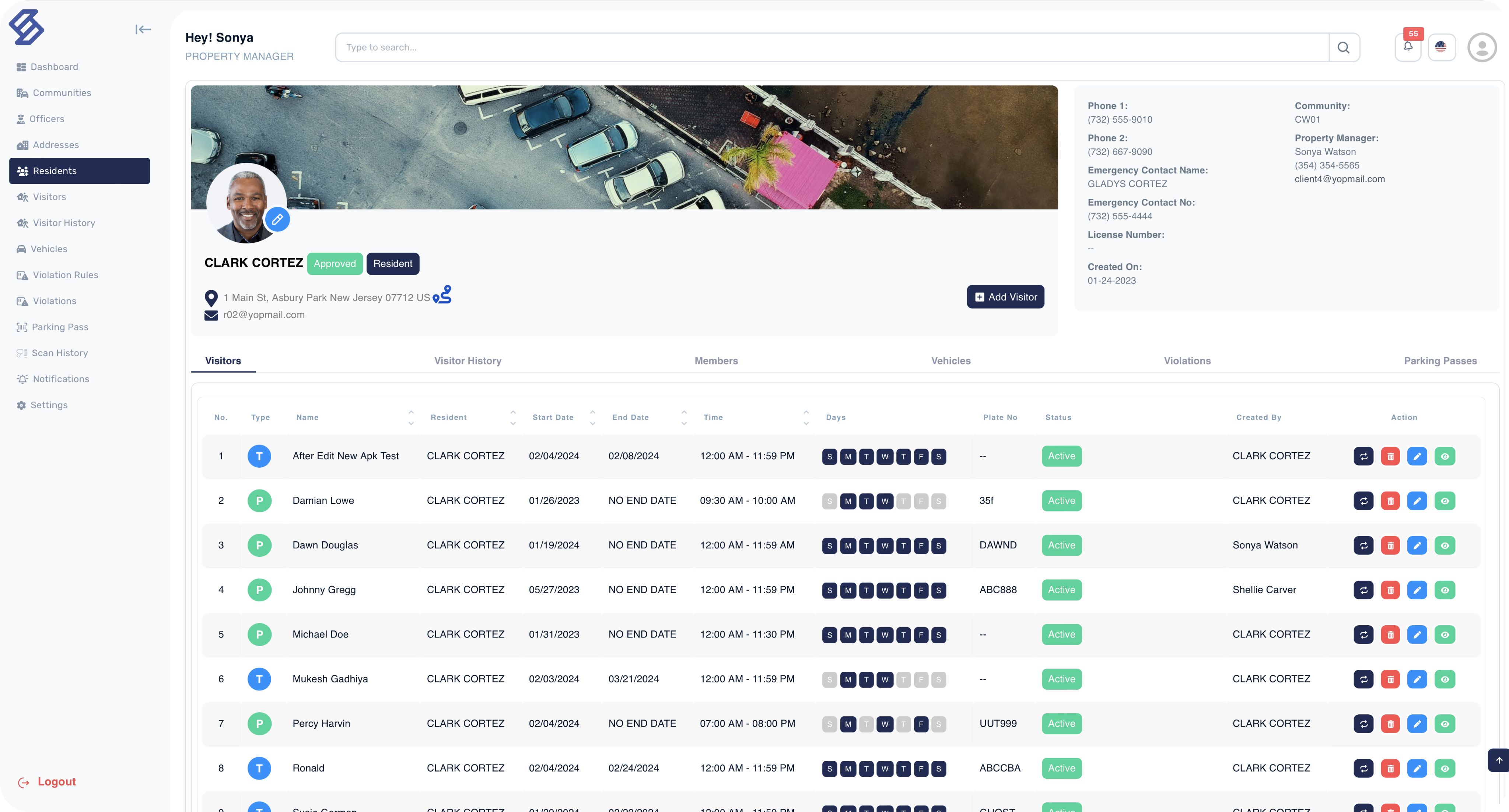Sort the table by the Name column arrows
1509x812 pixels.
(411, 418)
